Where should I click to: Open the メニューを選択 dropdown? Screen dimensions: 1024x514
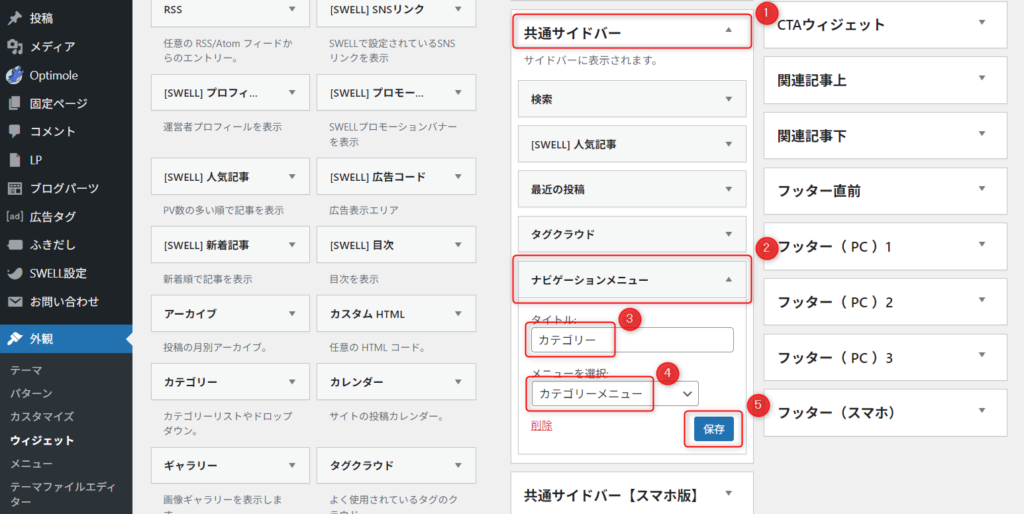pos(614,394)
